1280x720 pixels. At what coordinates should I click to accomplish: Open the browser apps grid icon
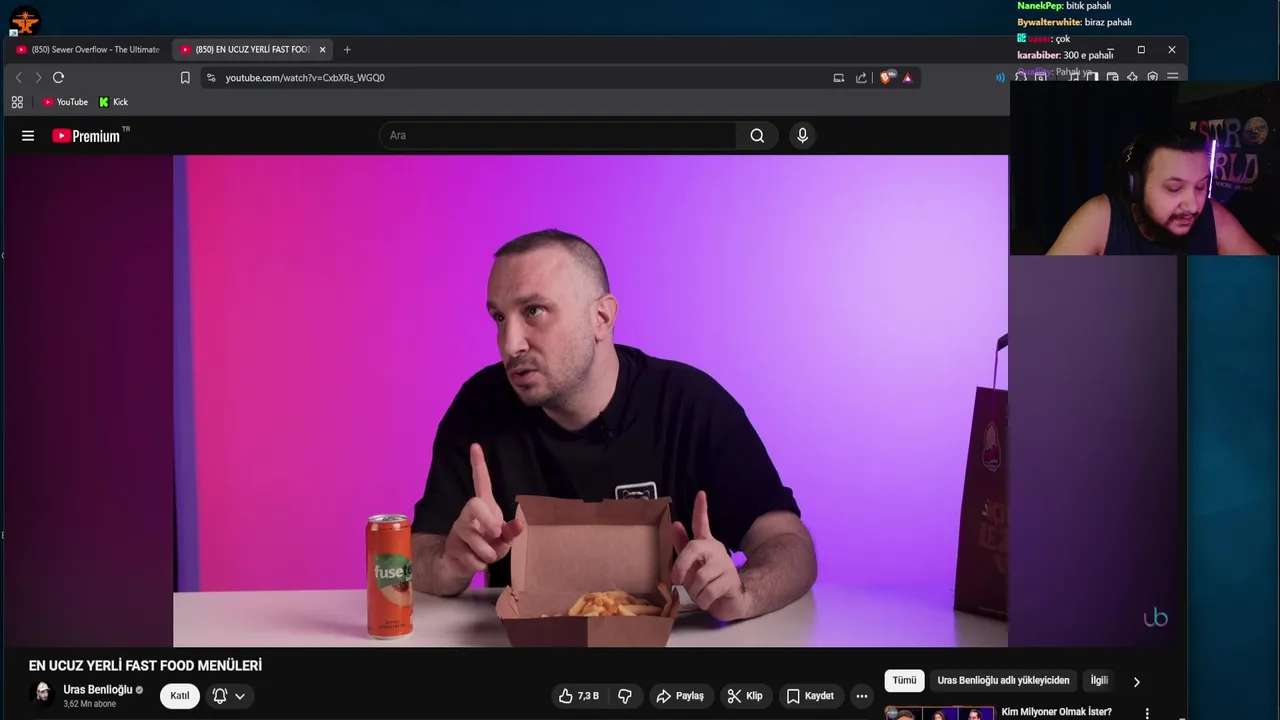pos(17,102)
